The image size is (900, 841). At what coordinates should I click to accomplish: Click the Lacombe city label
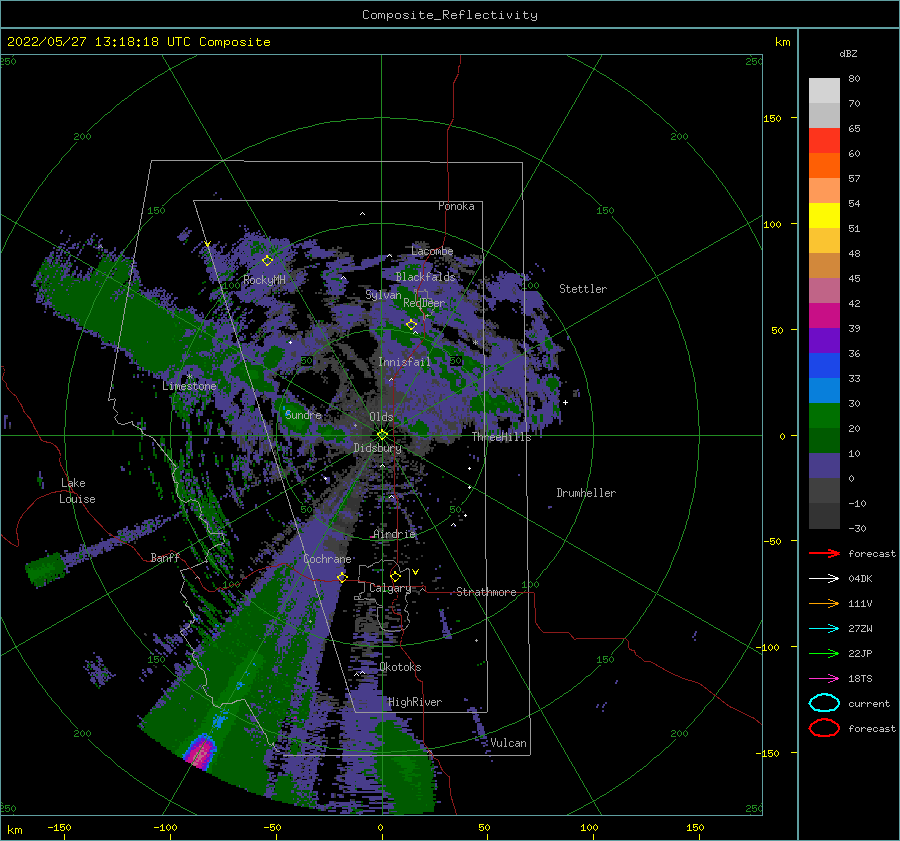tap(432, 251)
